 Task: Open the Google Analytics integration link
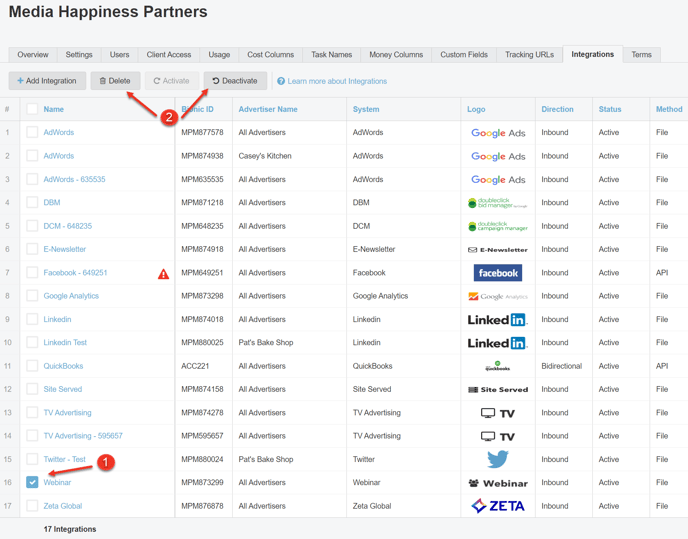[x=71, y=296]
